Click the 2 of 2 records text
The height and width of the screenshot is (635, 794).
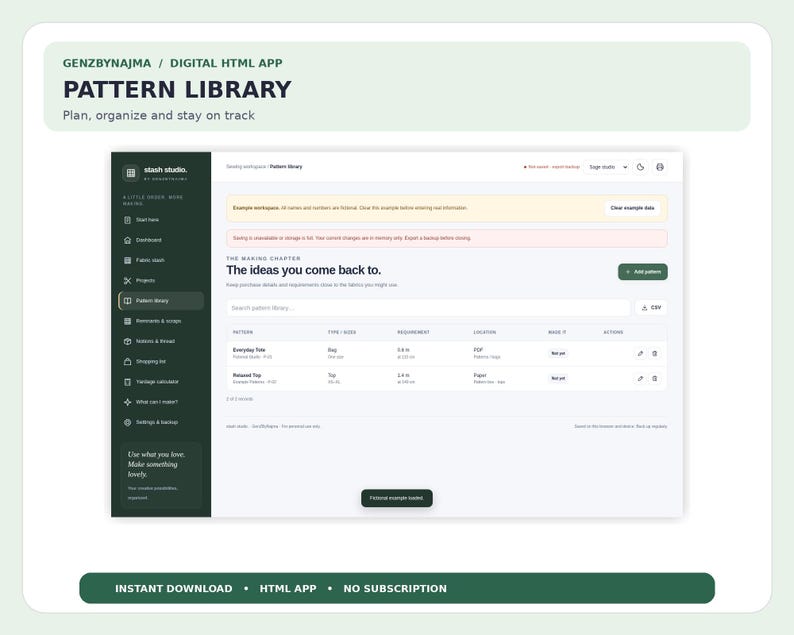tap(240, 399)
